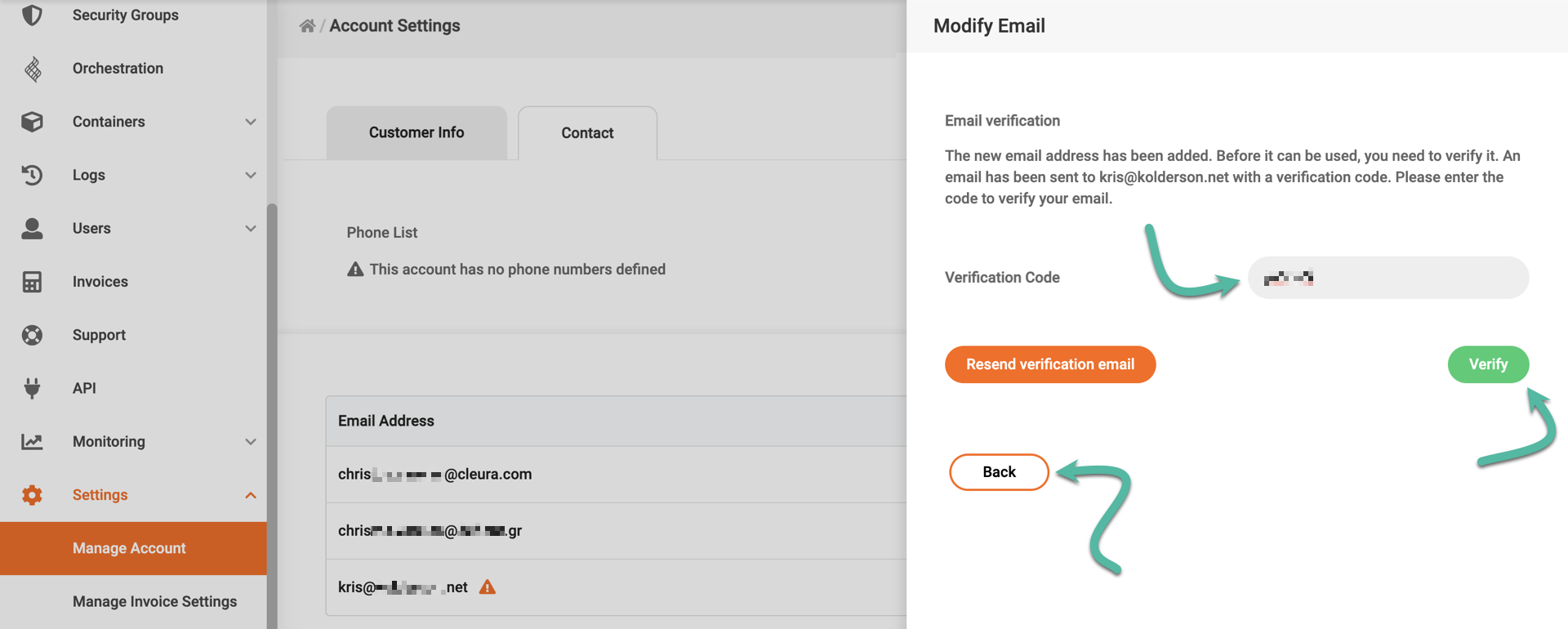1568x629 pixels.
Task: Click the home breadcrumb icon
Action: pos(306,25)
